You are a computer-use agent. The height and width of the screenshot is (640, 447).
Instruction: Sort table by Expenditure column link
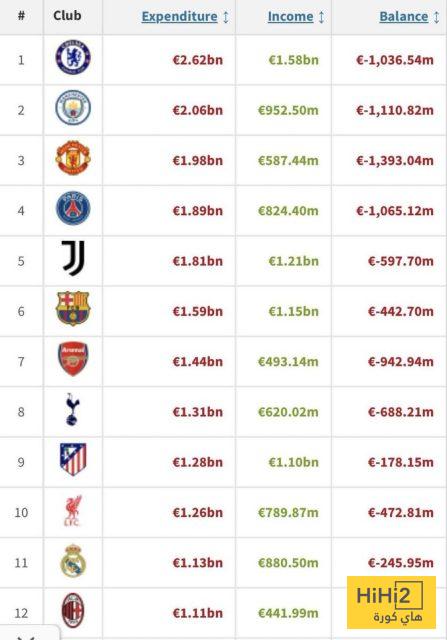[180, 17]
